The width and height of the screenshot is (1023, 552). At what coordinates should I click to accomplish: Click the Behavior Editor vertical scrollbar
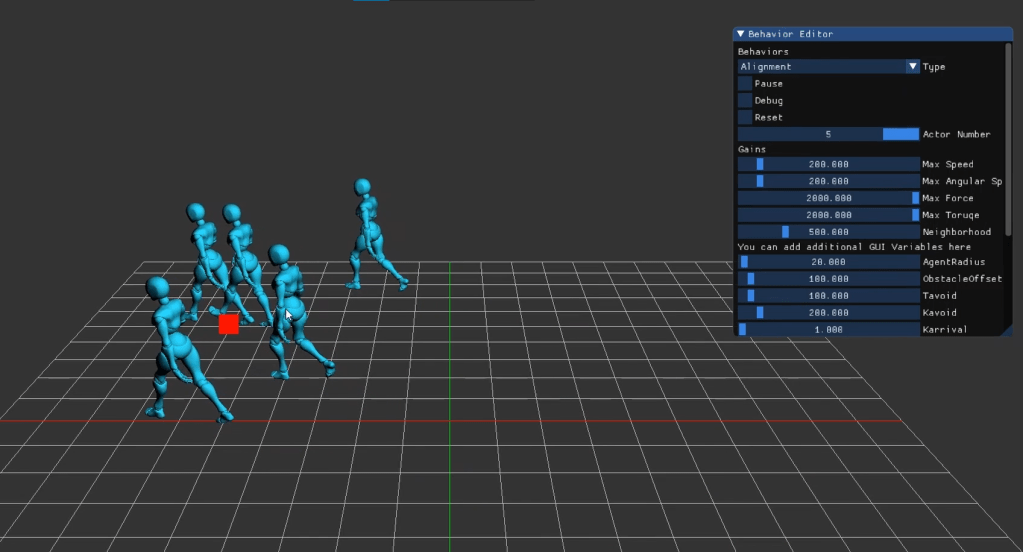1008,140
